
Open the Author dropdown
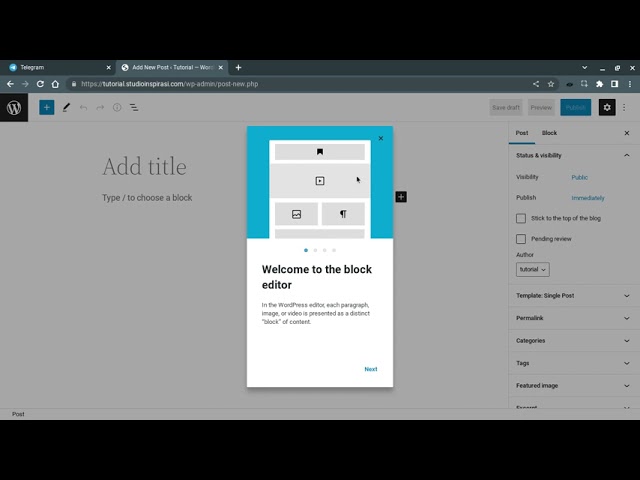coord(532,270)
